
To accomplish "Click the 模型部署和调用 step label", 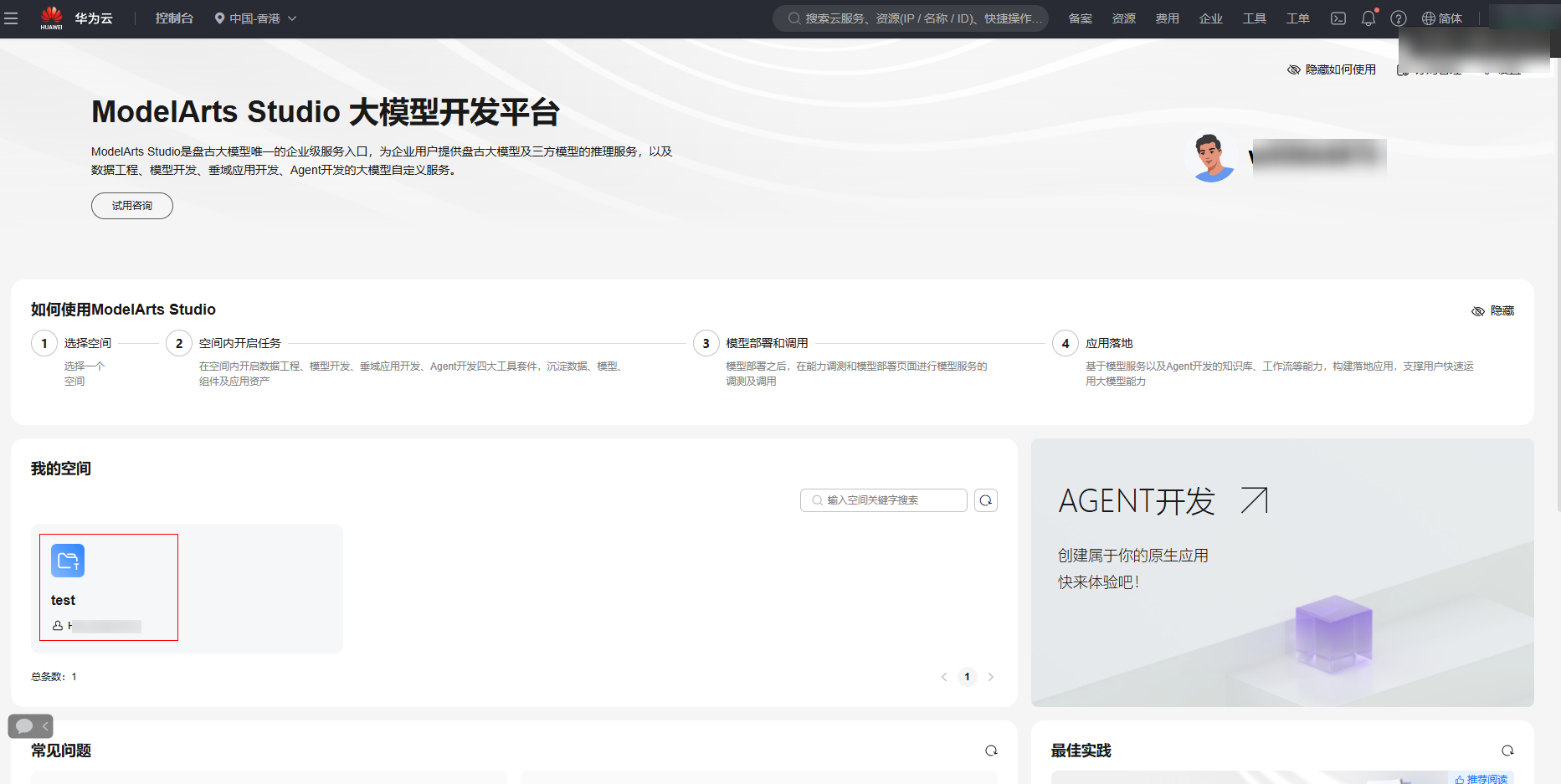I will click(768, 343).
